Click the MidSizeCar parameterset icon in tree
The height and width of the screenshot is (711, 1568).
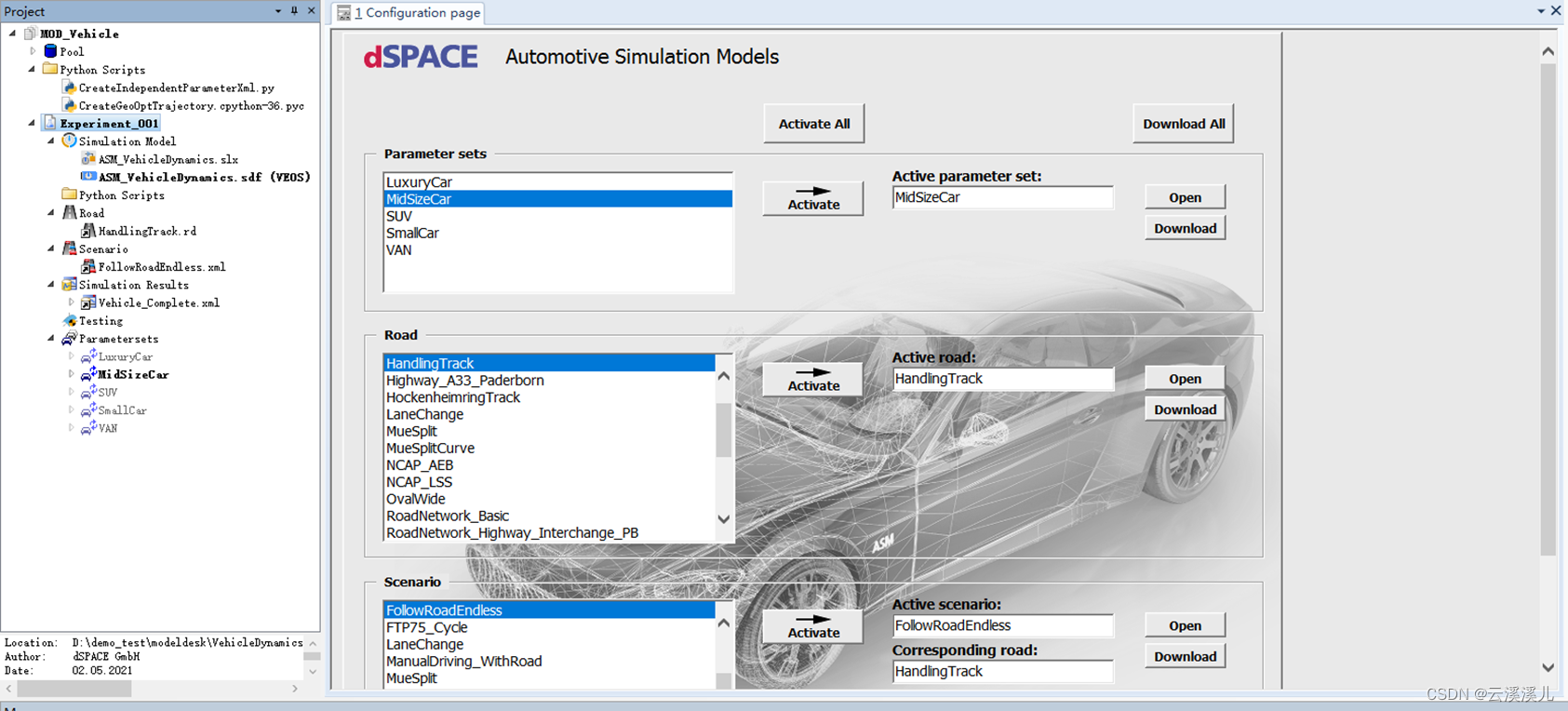pyautogui.click(x=88, y=374)
